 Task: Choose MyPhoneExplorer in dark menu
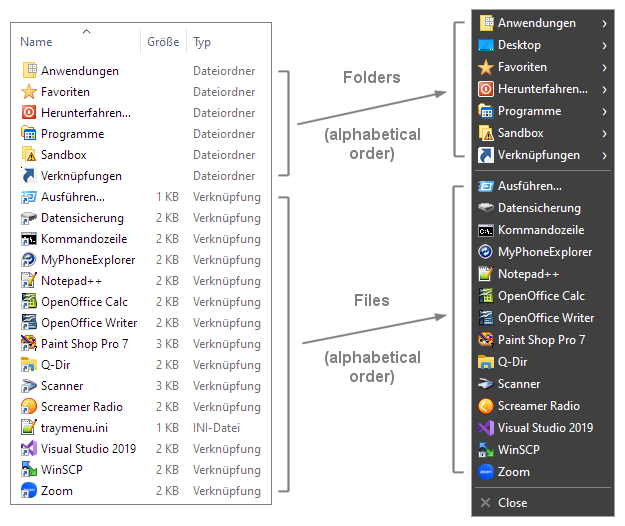tap(543, 252)
